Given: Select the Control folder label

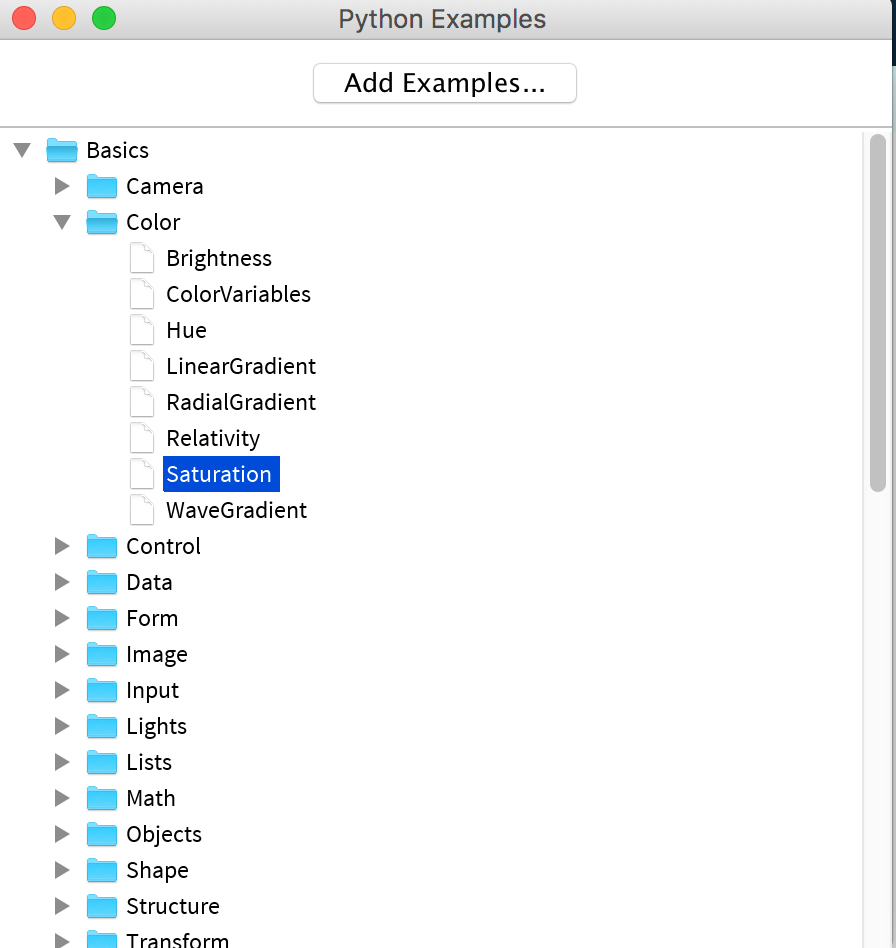Looking at the screenshot, I should [163, 547].
